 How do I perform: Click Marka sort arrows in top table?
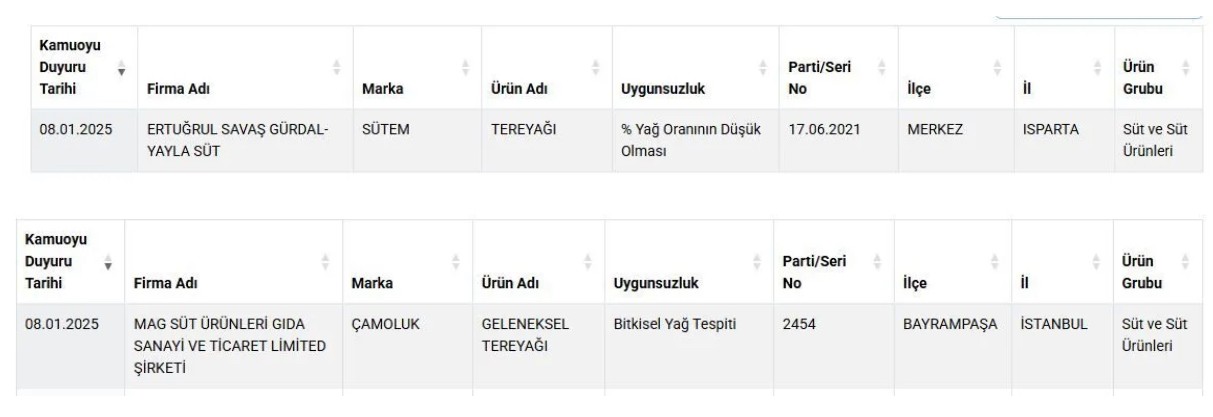465,68
